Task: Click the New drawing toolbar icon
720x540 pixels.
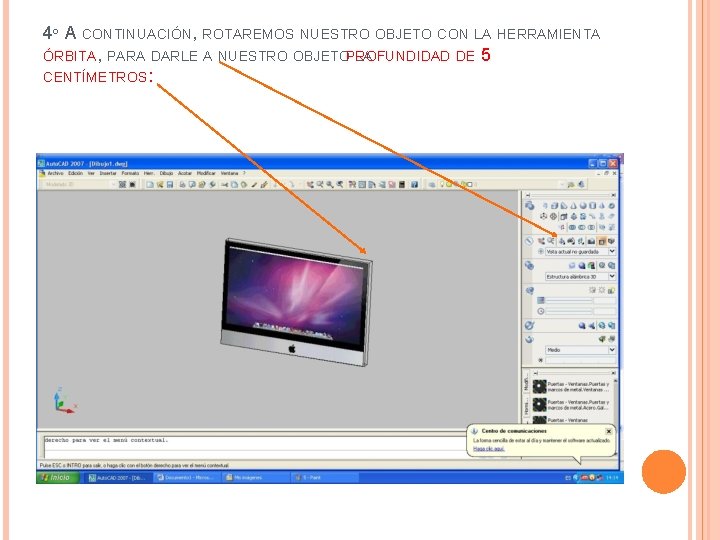Action: [x=150, y=184]
